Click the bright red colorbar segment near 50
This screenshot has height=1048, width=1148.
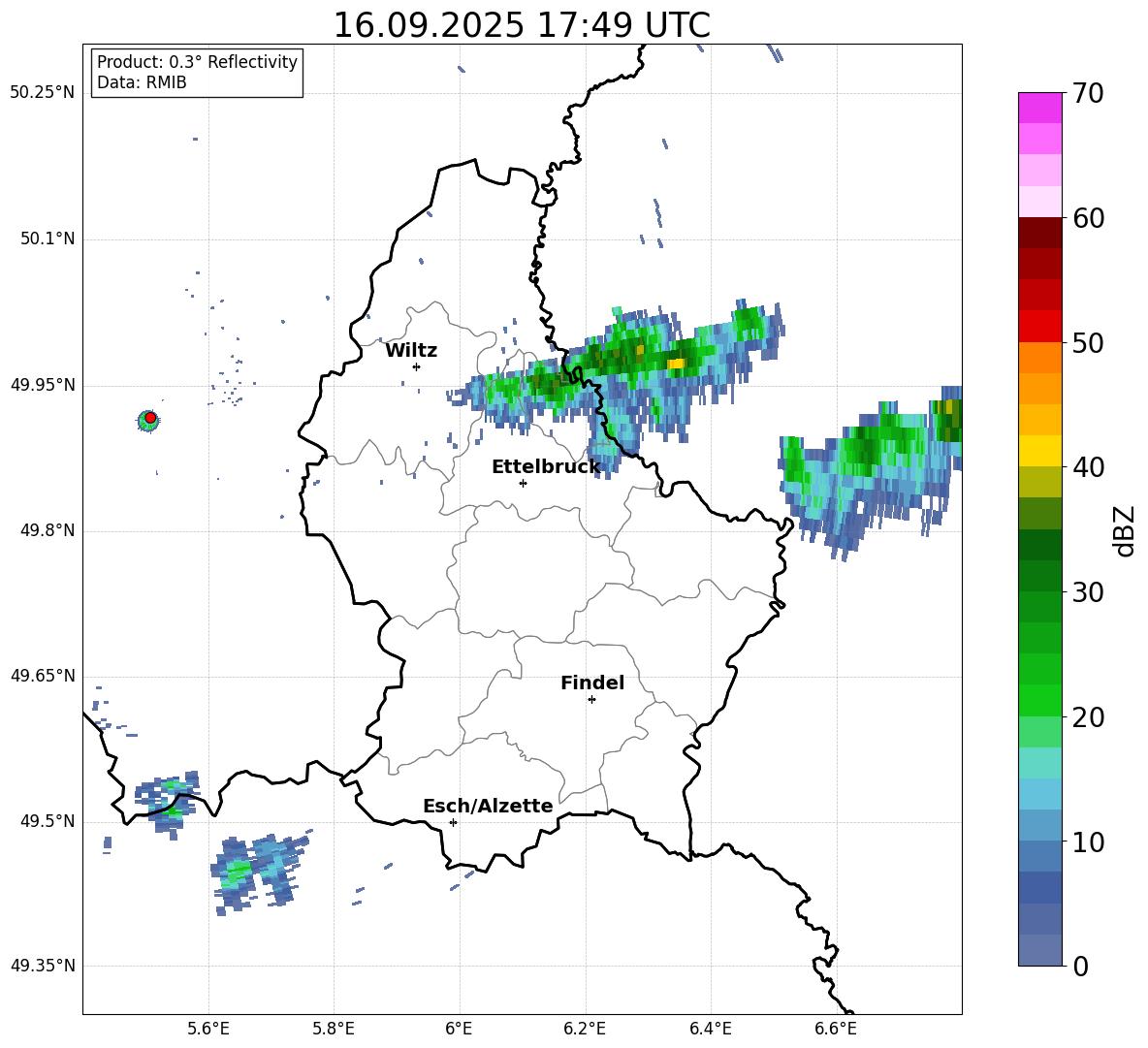point(1040,327)
